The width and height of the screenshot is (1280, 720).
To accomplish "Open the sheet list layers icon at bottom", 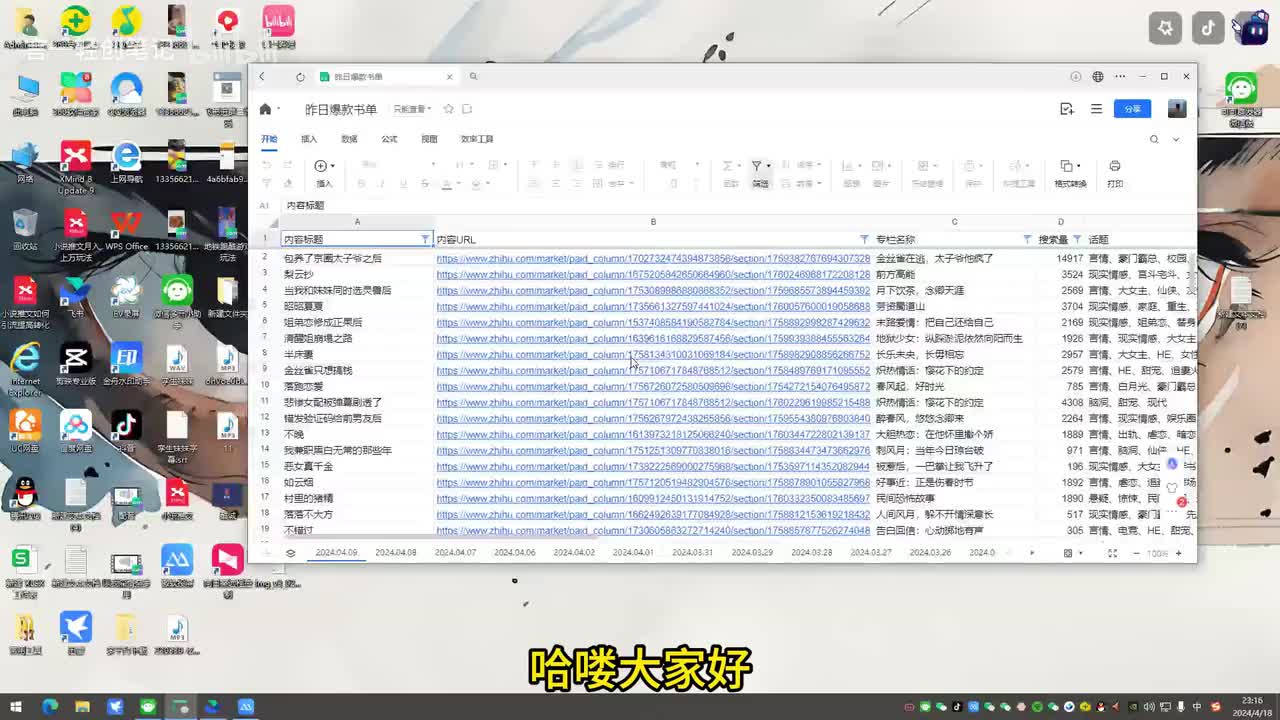I will [x=291, y=553].
